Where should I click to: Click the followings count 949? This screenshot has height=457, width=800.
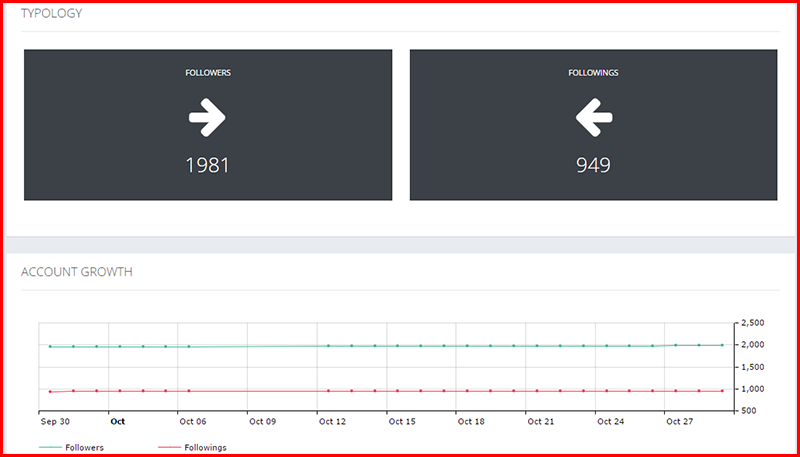coord(593,166)
